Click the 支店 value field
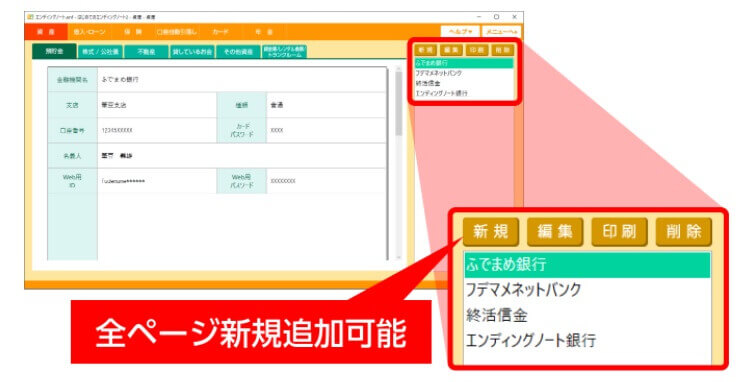This screenshot has width=743, height=382. click(x=157, y=105)
